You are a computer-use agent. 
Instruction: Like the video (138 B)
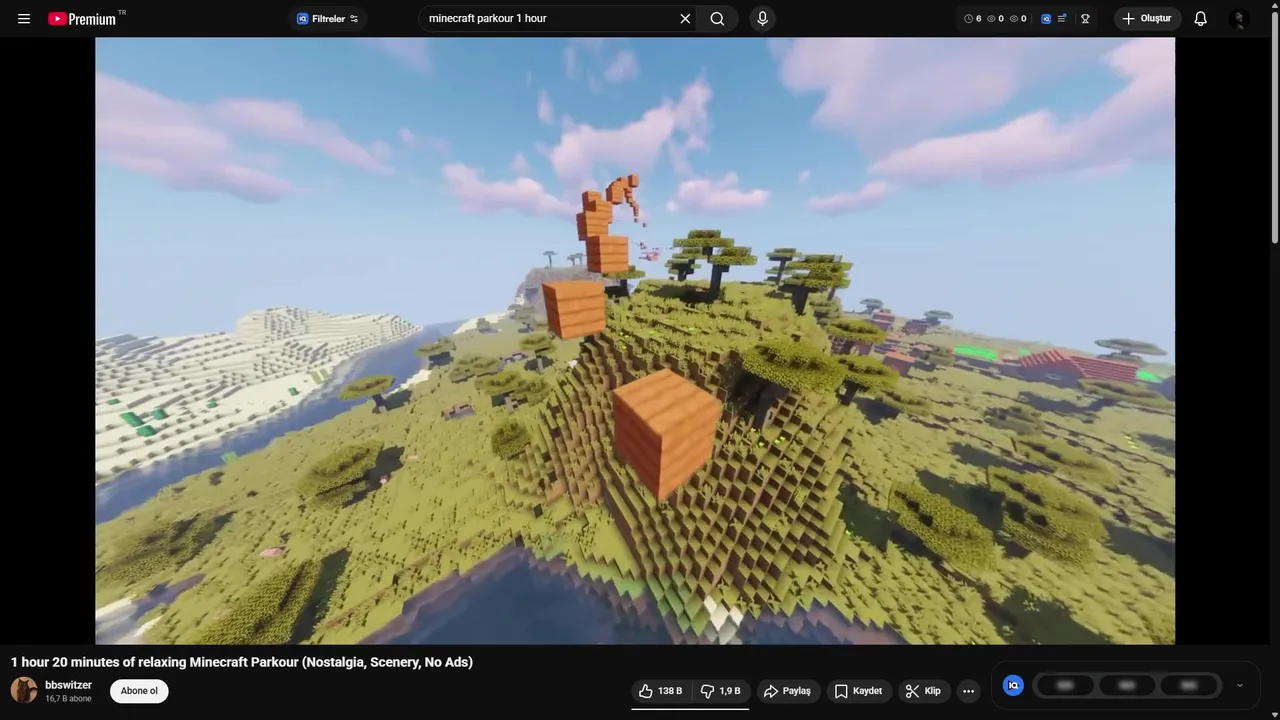(x=660, y=691)
